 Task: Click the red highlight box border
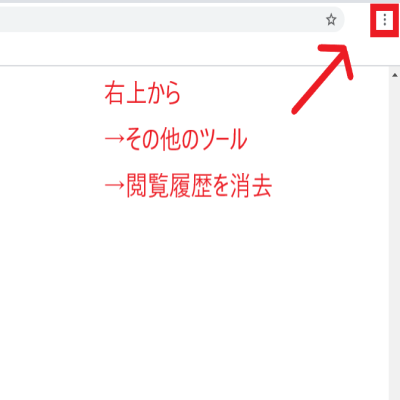pos(373,20)
